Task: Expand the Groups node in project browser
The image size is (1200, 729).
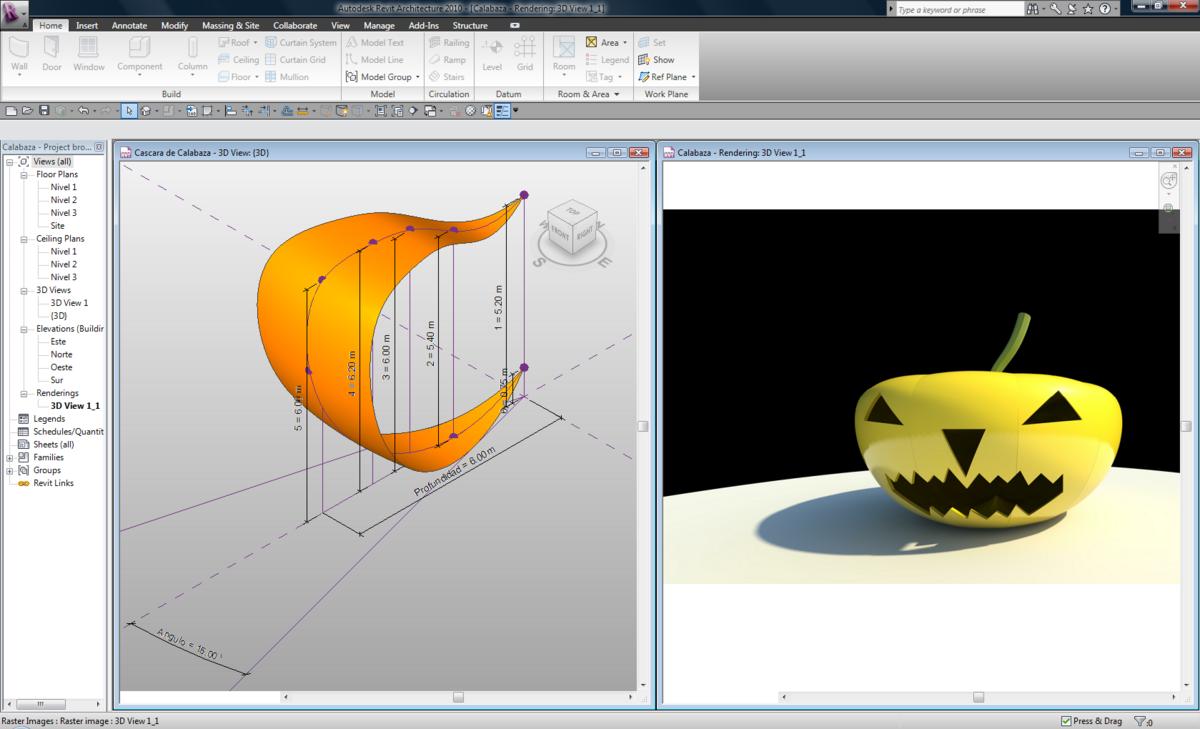Action: pos(10,470)
